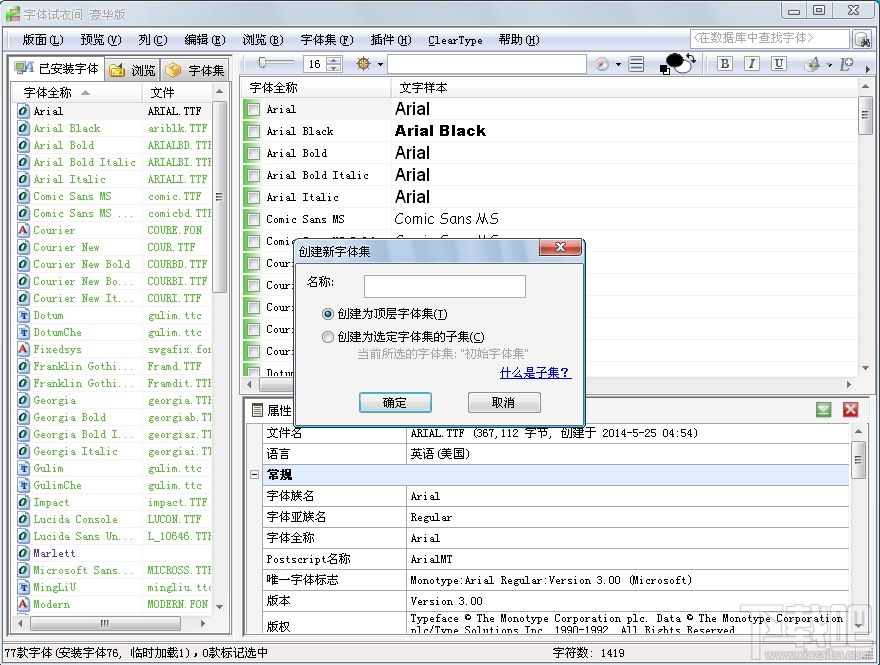Toggle underline formatting in the preview toolbar
Viewport: 880px width, 665px height.
(x=780, y=63)
